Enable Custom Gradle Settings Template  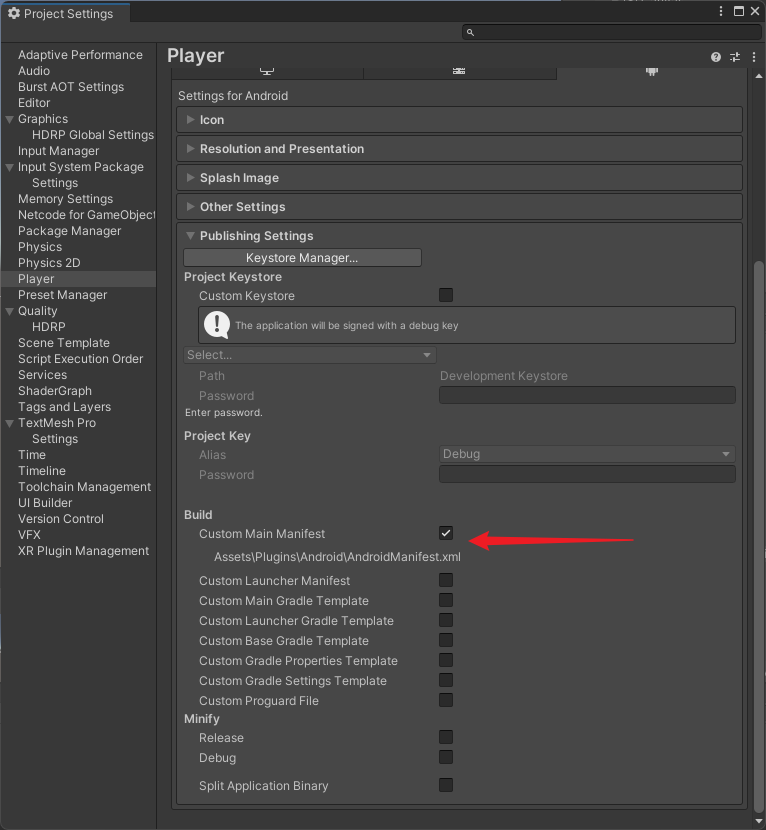click(446, 680)
